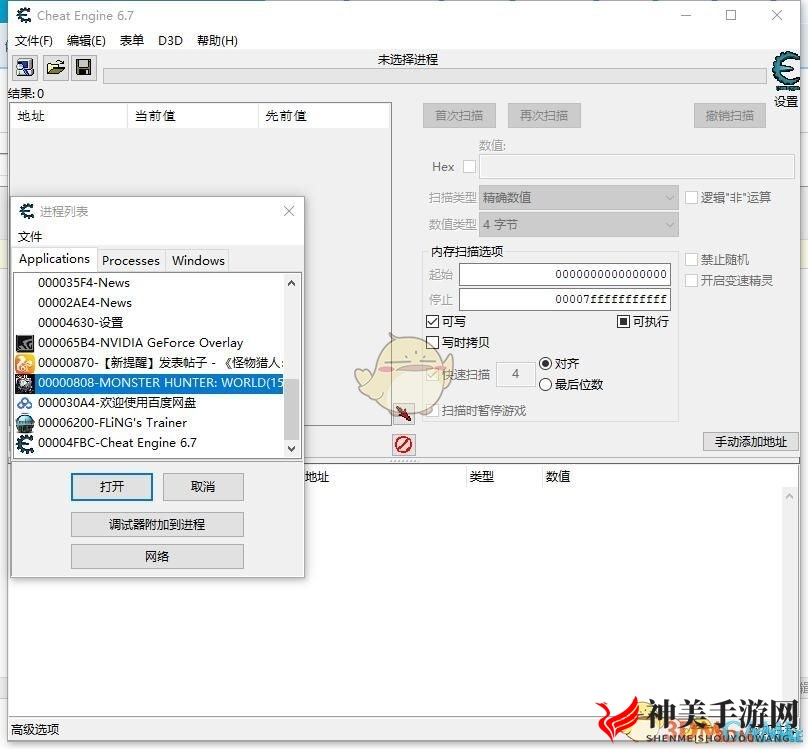
Task: Click the Baidu Netdisk cloud icon
Action: point(25,403)
